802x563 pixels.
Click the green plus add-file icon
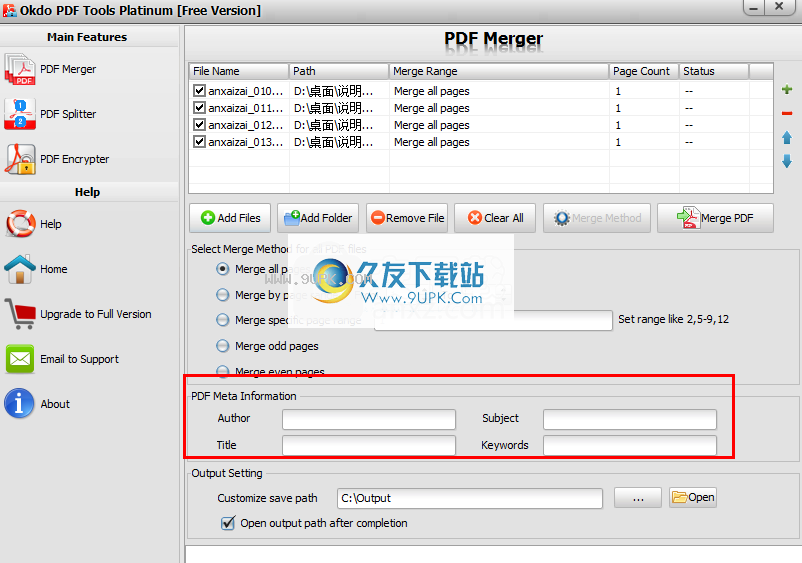[x=787, y=89]
